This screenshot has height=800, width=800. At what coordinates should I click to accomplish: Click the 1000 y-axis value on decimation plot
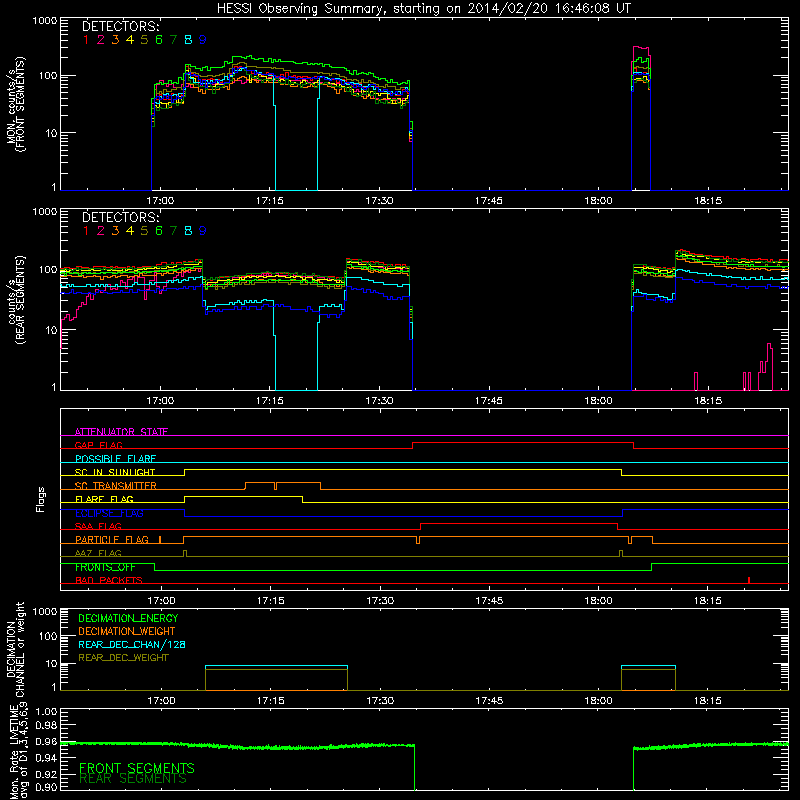pos(45,611)
